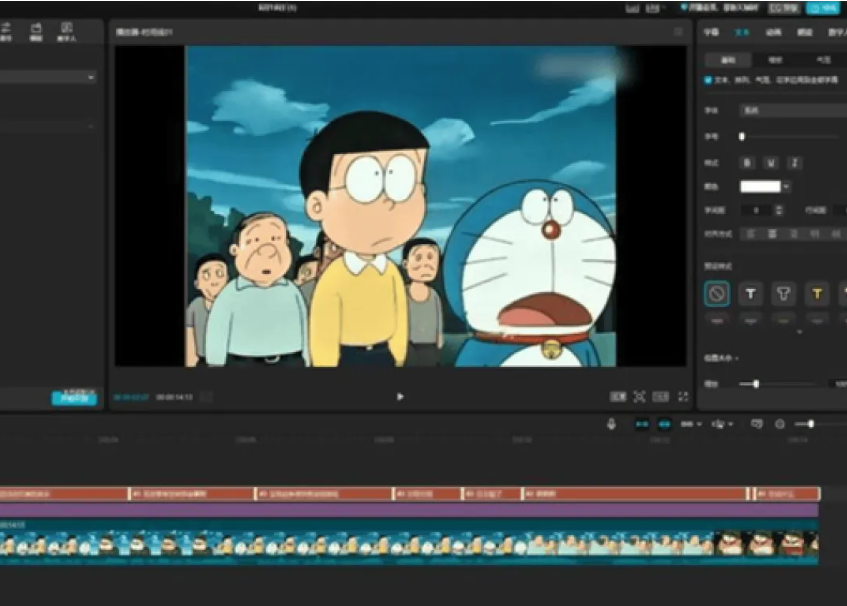Toggle the auto snapping link button in timeline toolbar
The width and height of the screenshot is (847, 606).
coord(664,424)
